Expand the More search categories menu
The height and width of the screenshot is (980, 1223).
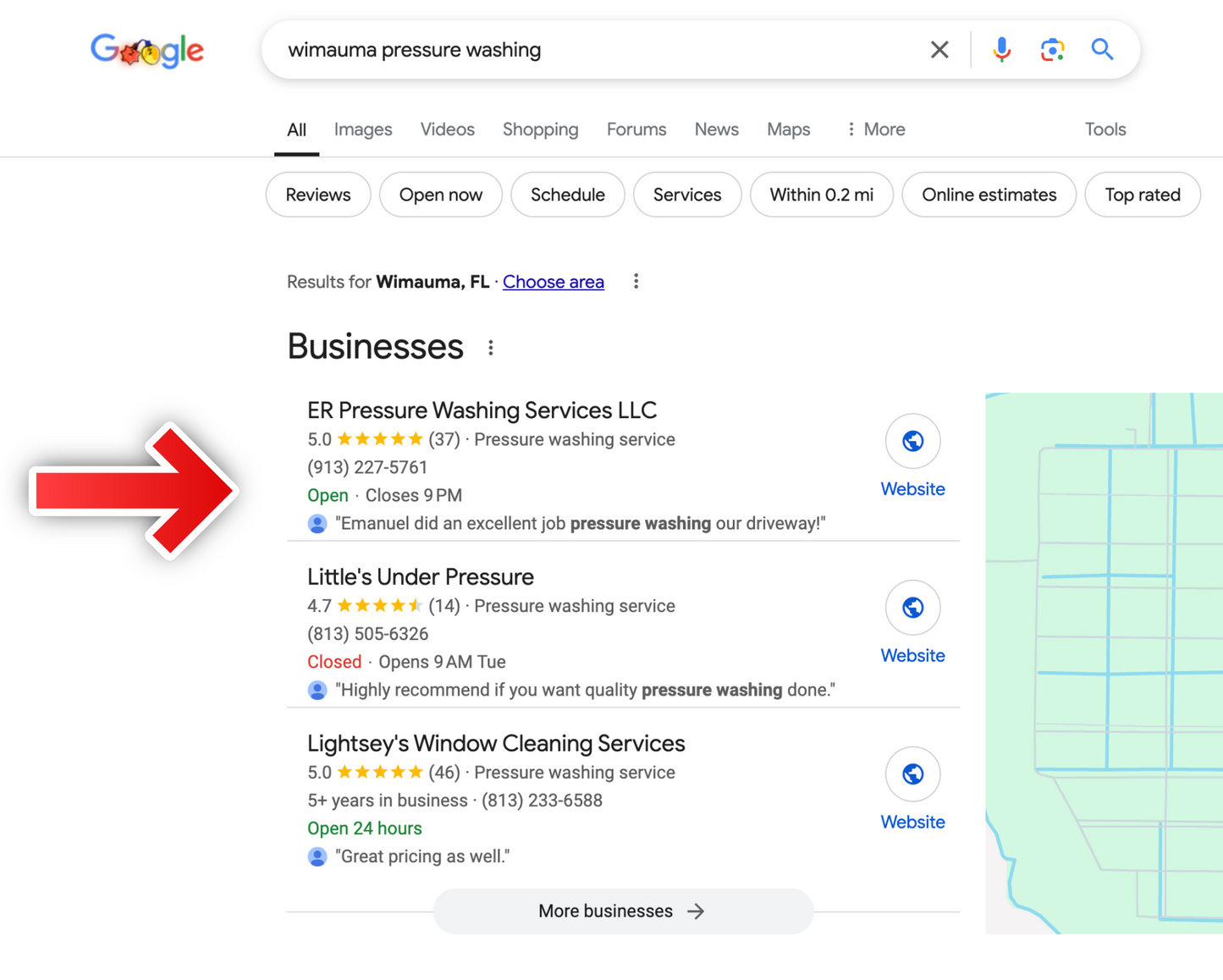[875, 129]
